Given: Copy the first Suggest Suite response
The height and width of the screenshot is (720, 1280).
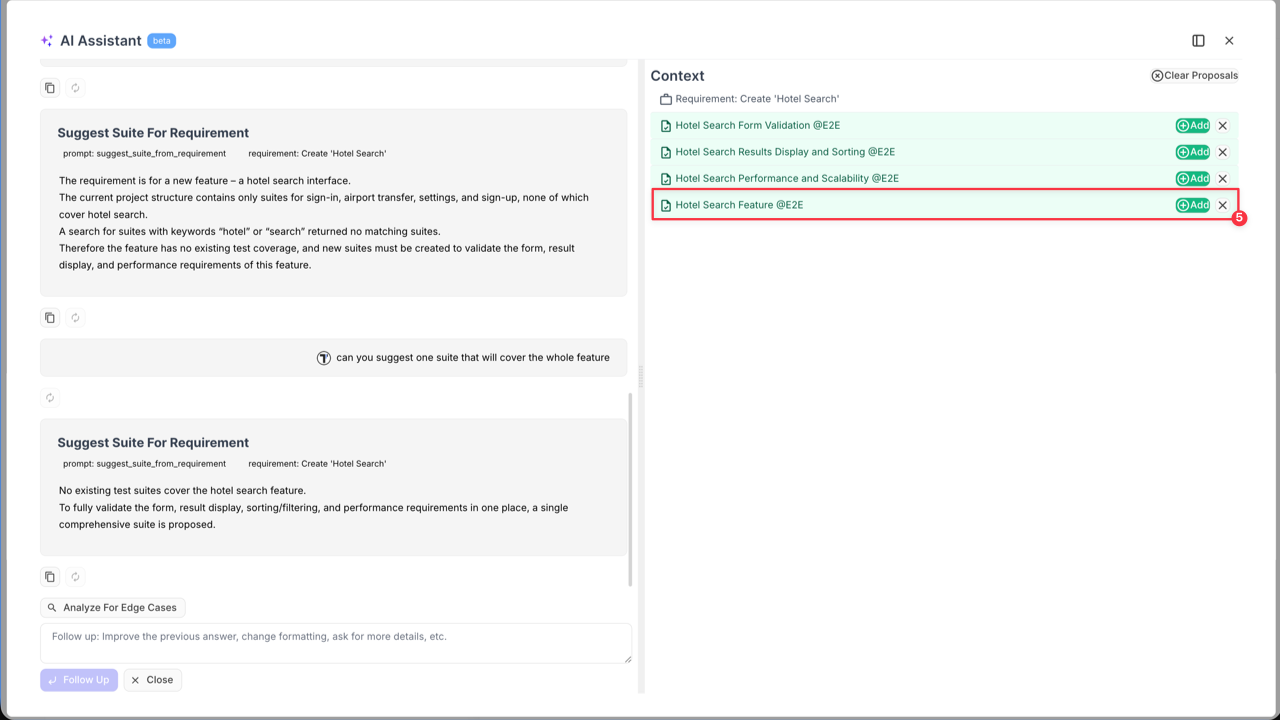Looking at the screenshot, I should pos(49,317).
